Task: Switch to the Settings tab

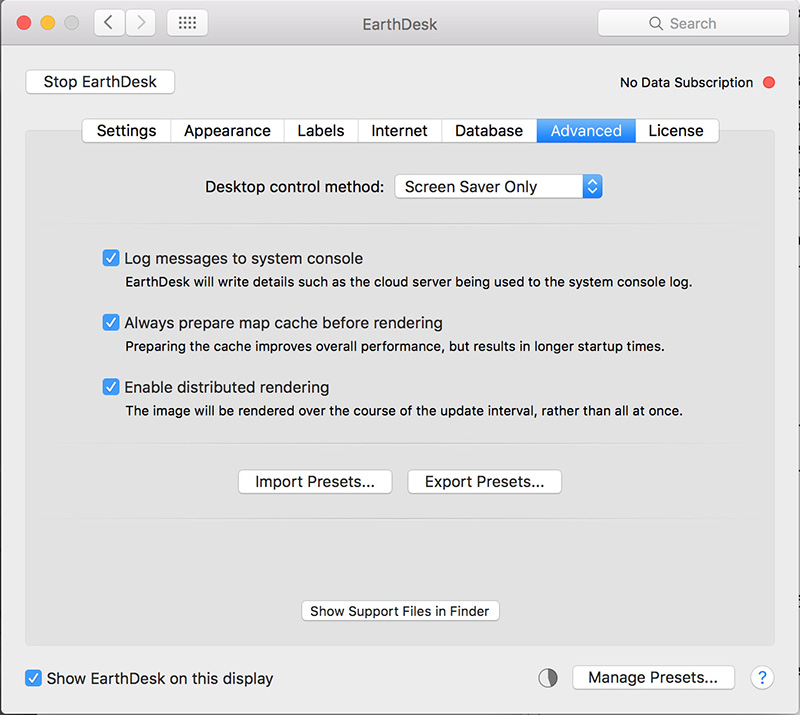Action: [127, 131]
